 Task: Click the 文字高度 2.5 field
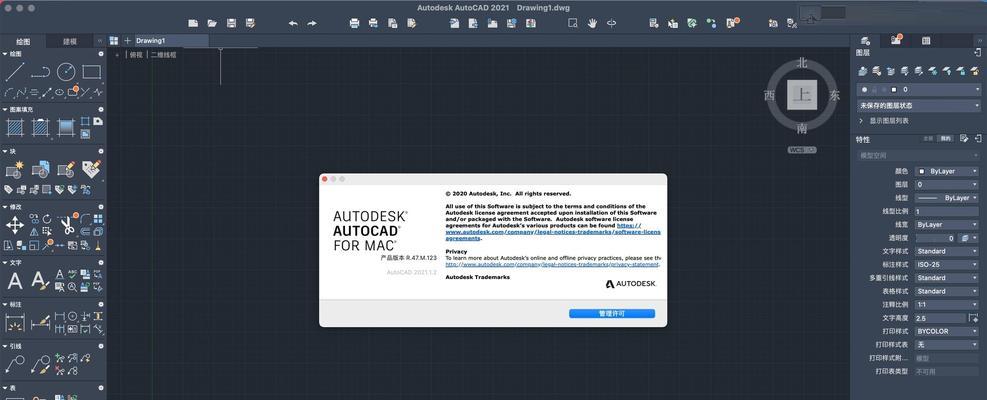click(940, 317)
